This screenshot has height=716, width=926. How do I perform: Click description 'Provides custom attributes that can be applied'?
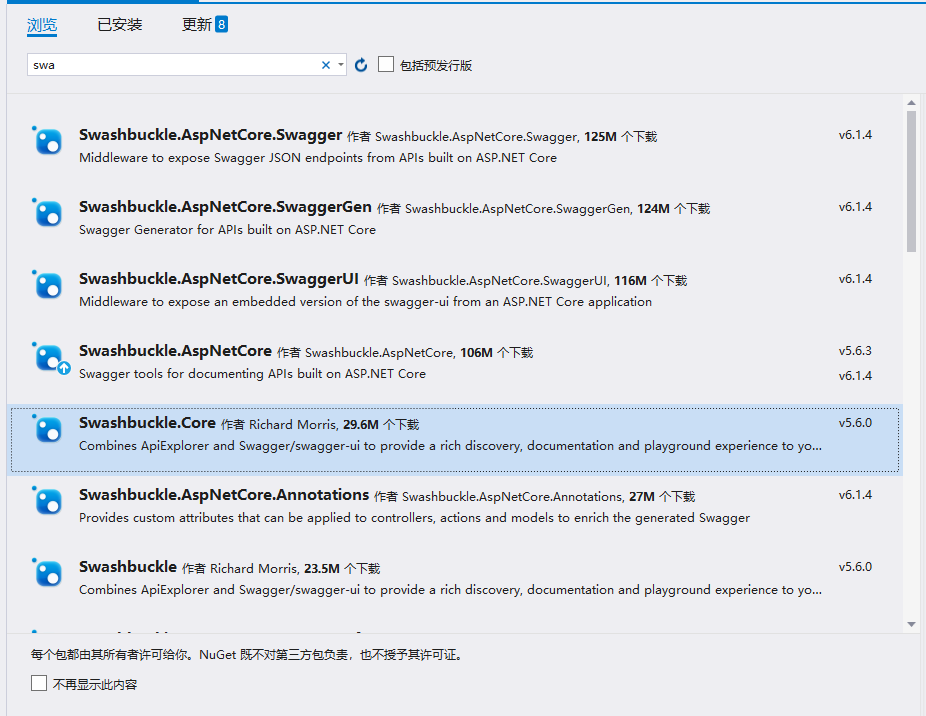coord(414,518)
